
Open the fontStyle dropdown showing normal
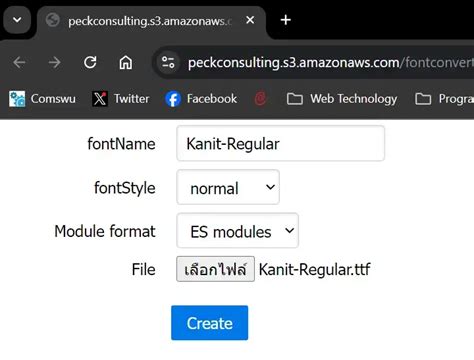(228, 188)
